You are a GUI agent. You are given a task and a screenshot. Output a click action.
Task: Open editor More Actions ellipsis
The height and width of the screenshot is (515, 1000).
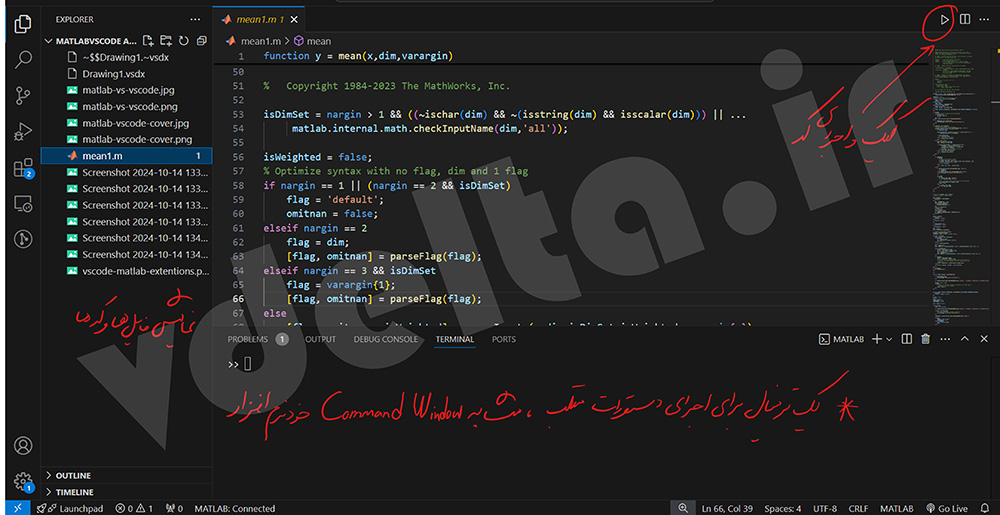coord(984,20)
